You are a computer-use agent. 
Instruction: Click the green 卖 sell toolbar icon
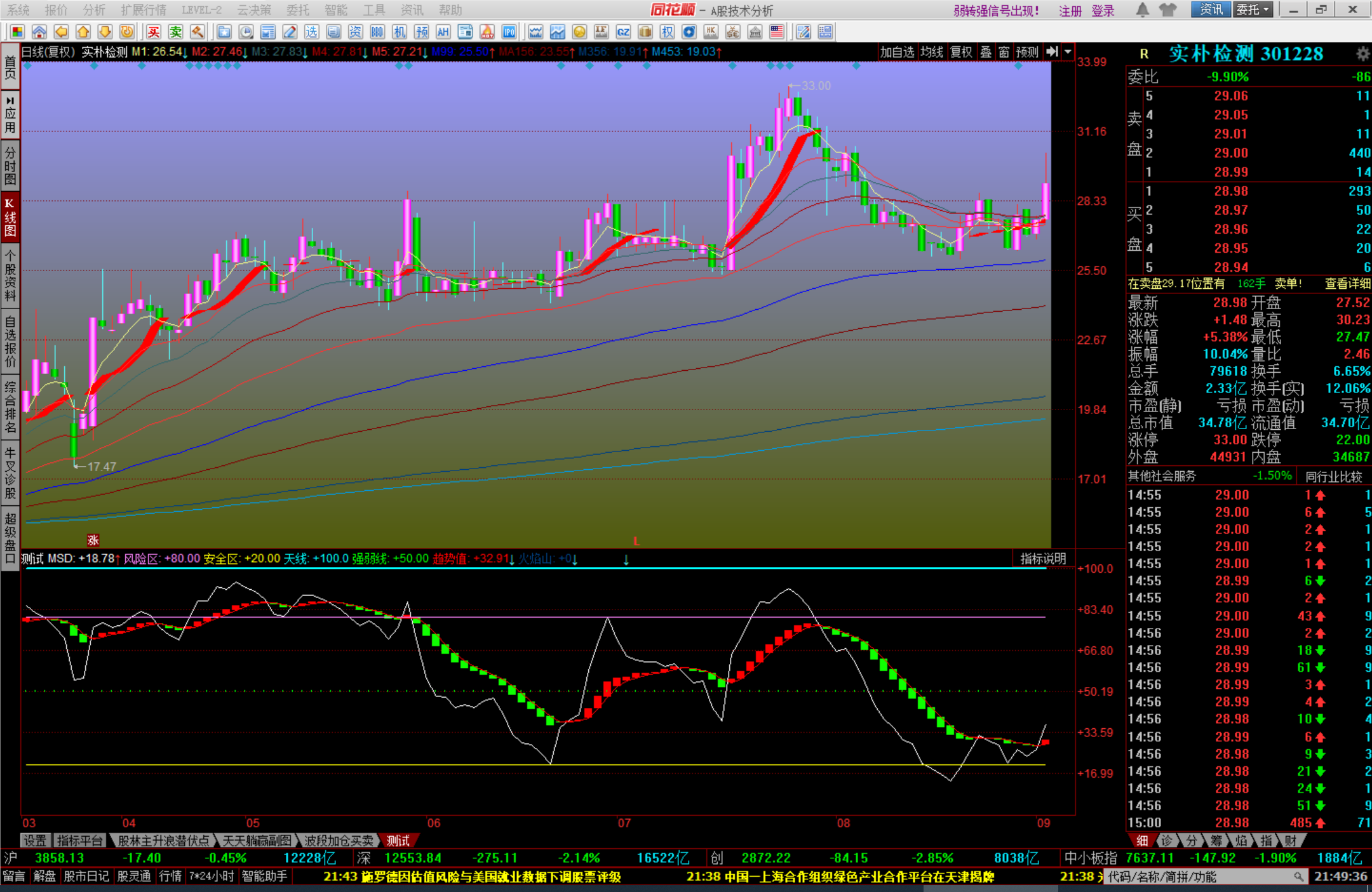(x=176, y=32)
